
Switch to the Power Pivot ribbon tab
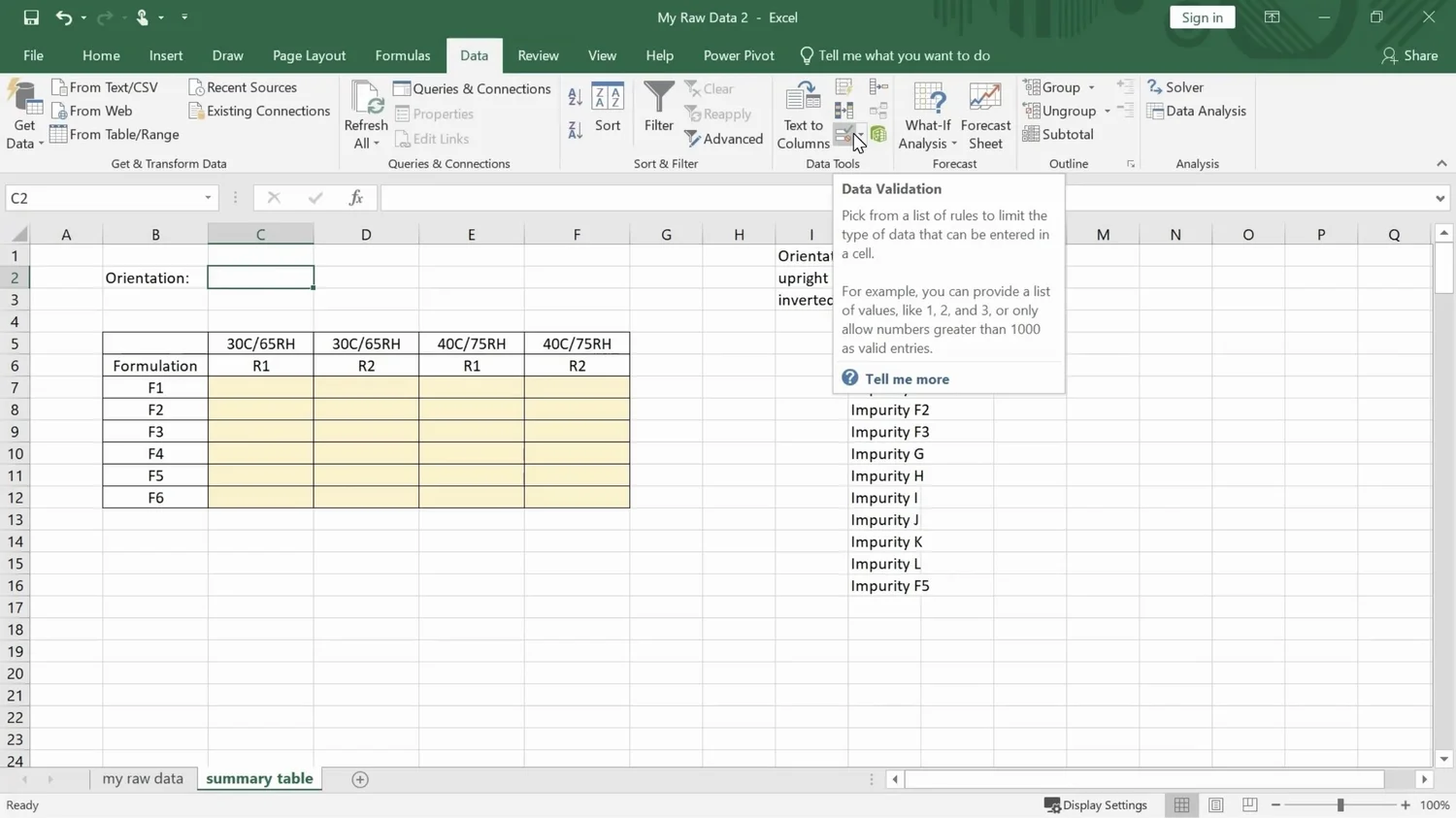point(739,55)
